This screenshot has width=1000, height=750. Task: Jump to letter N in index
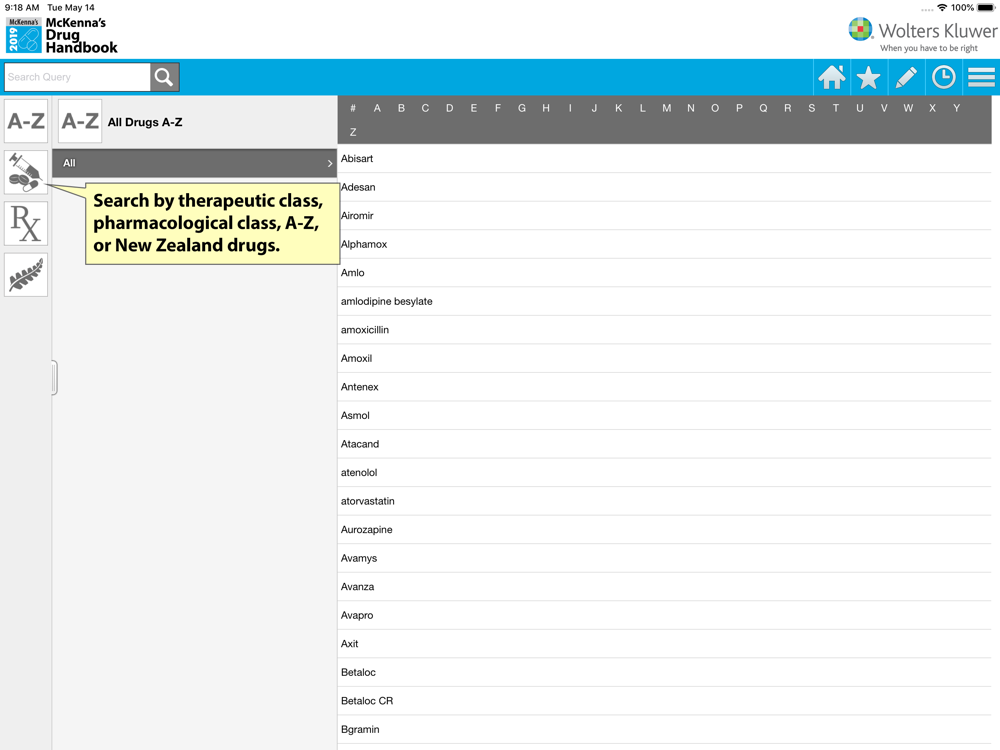(691, 108)
